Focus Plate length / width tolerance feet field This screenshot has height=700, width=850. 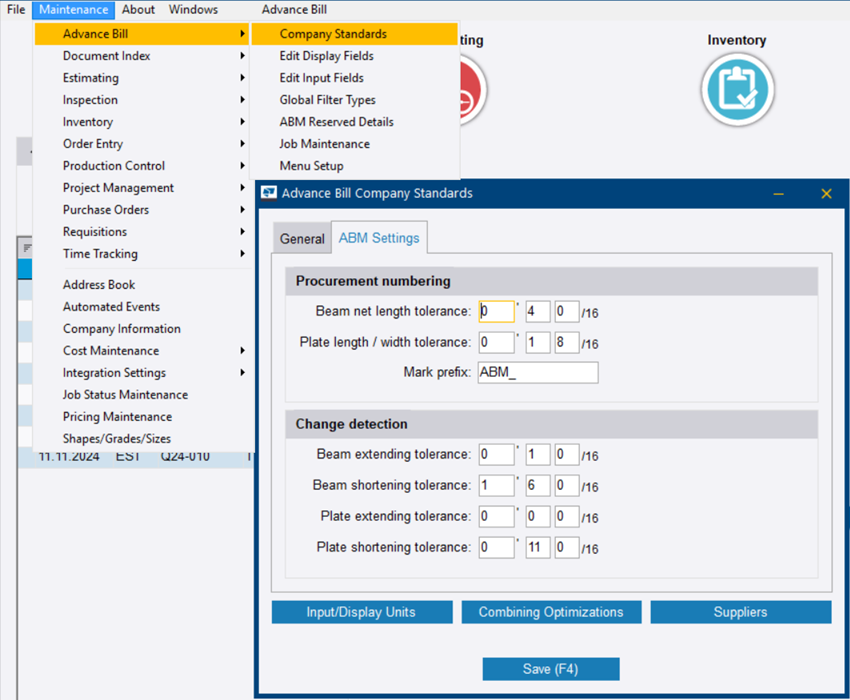pos(497,342)
